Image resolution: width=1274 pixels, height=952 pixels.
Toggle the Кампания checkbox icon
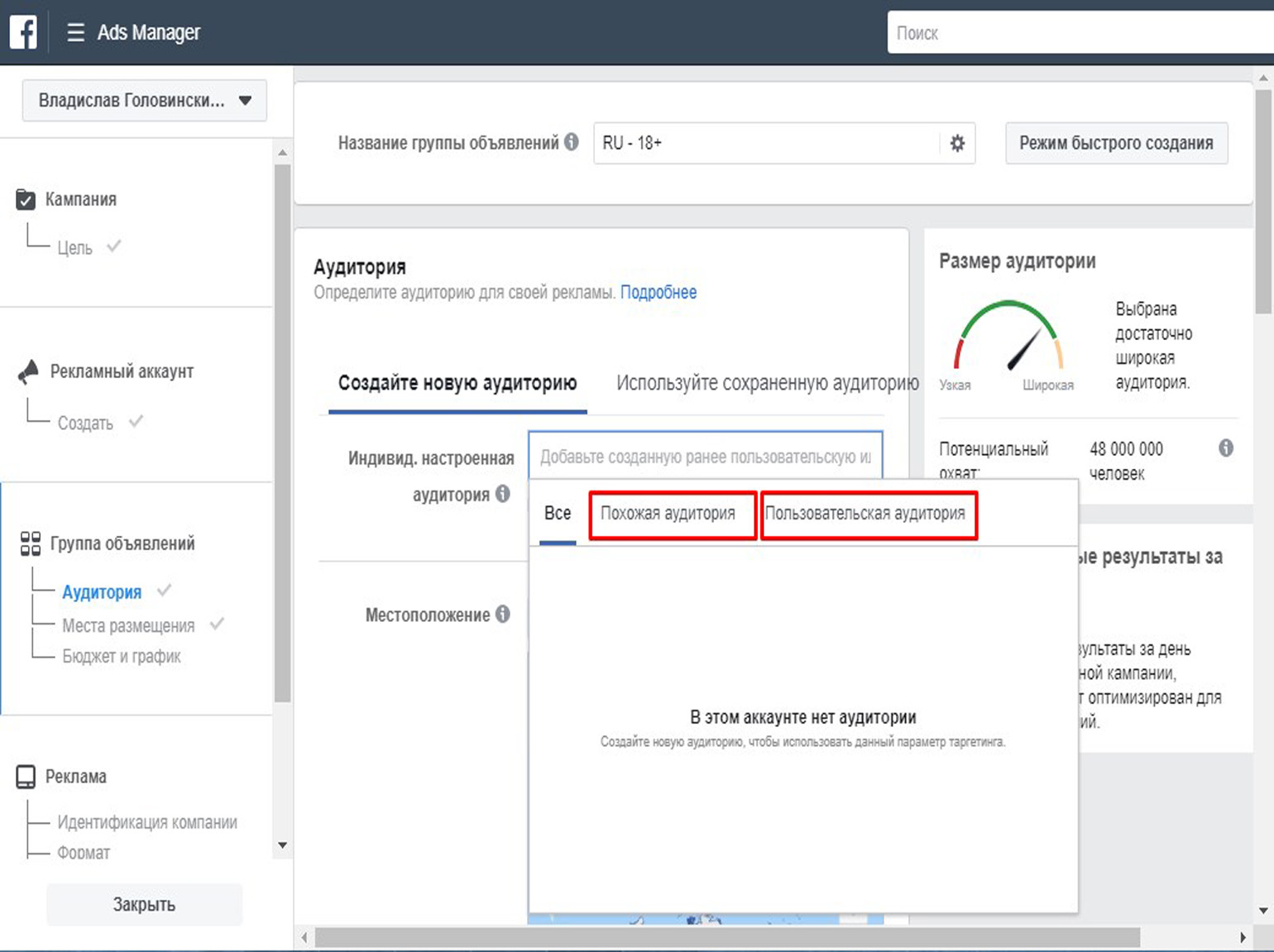coord(26,199)
